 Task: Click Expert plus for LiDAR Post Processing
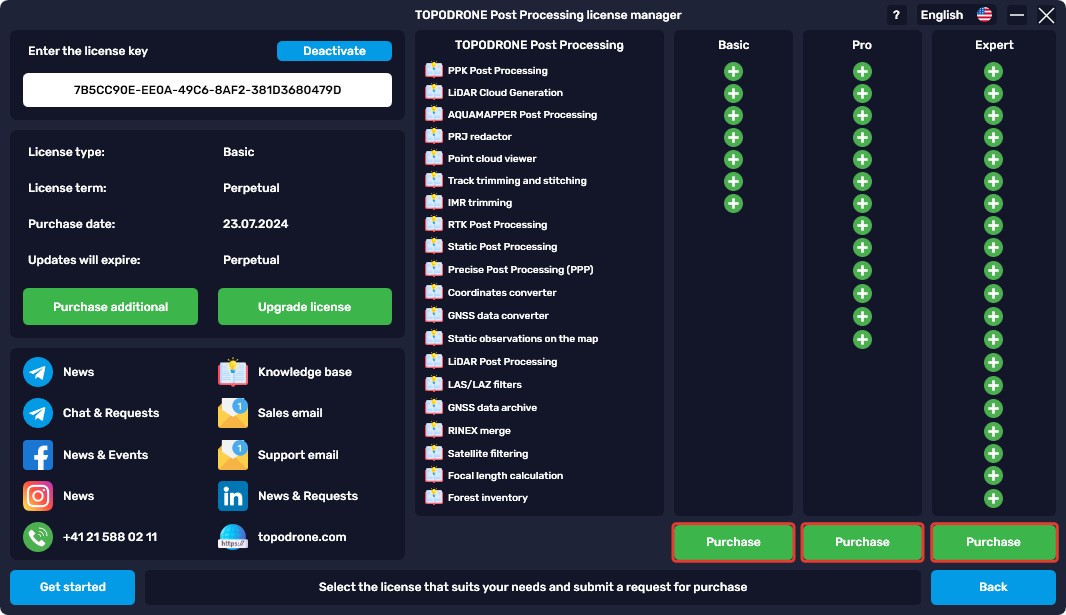(x=993, y=362)
